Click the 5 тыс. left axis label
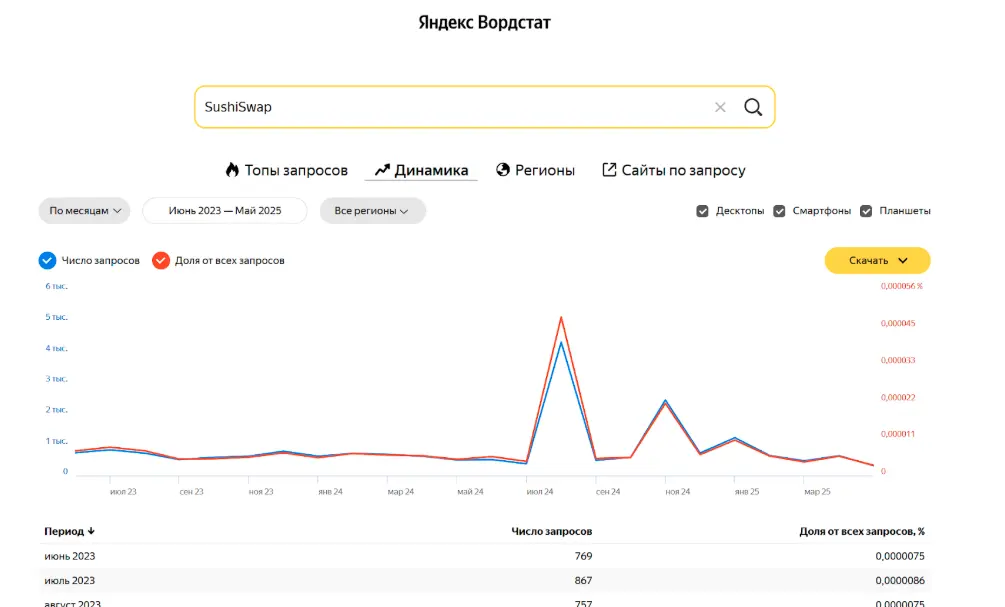The image size is (1005, 607). pos(56,317)
